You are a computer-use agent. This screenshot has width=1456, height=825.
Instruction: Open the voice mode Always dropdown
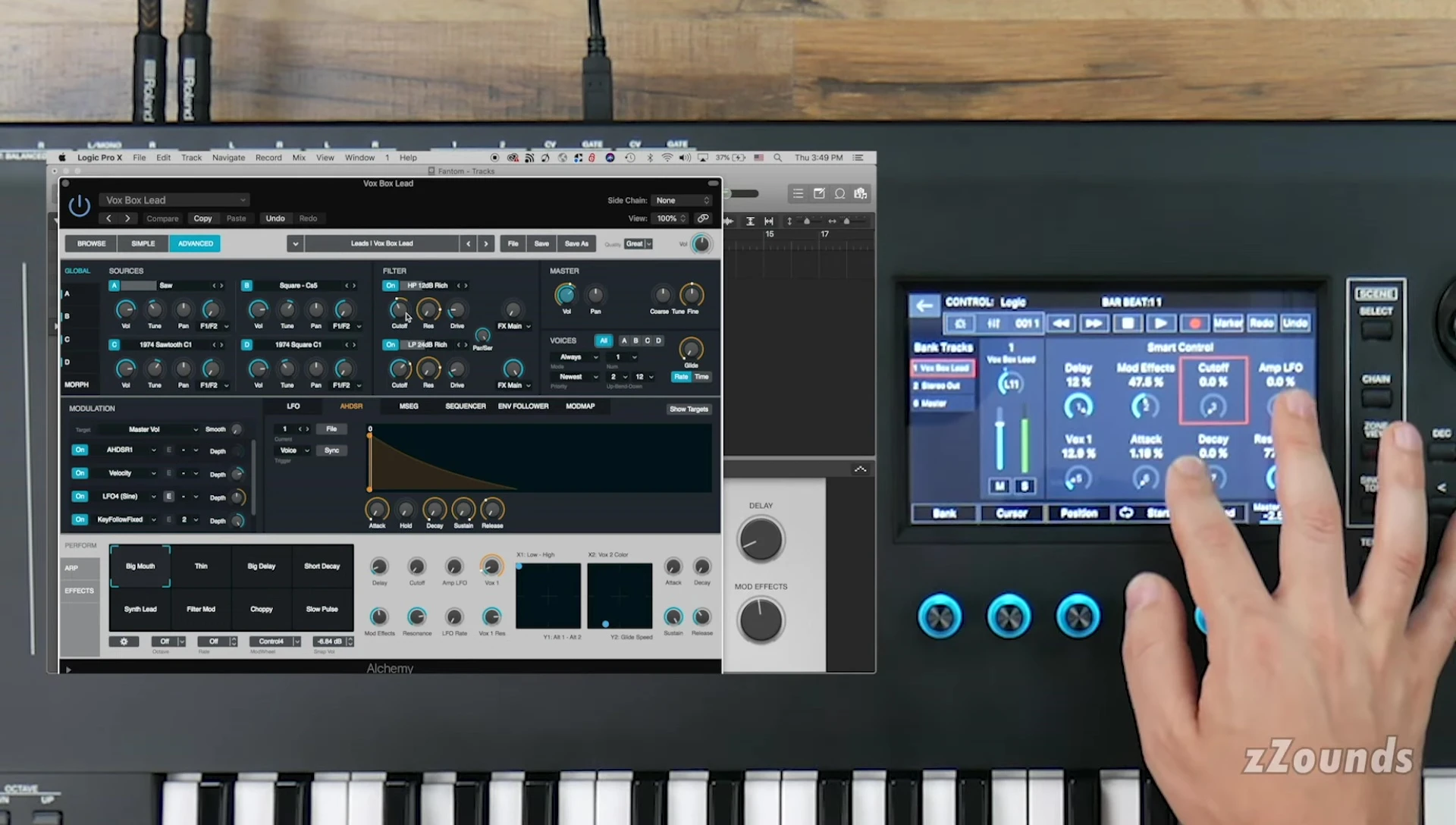tap(576, 357)
